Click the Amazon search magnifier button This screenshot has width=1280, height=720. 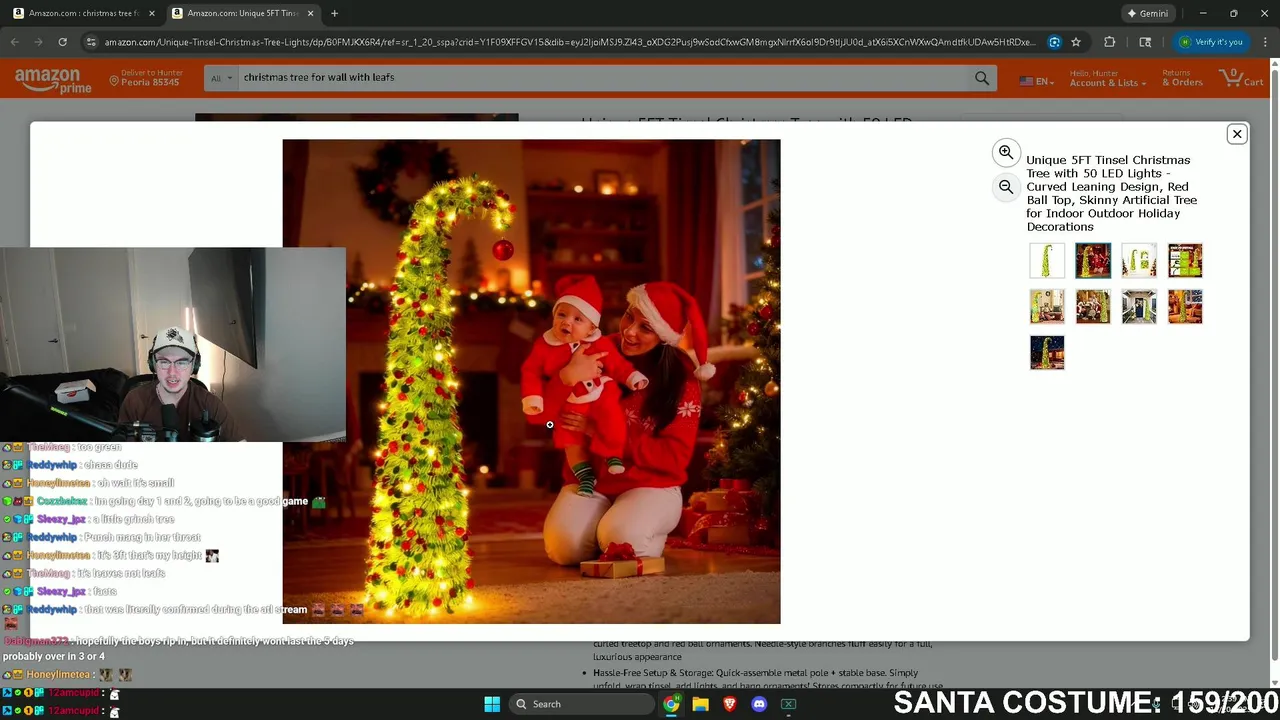(982, 78)
